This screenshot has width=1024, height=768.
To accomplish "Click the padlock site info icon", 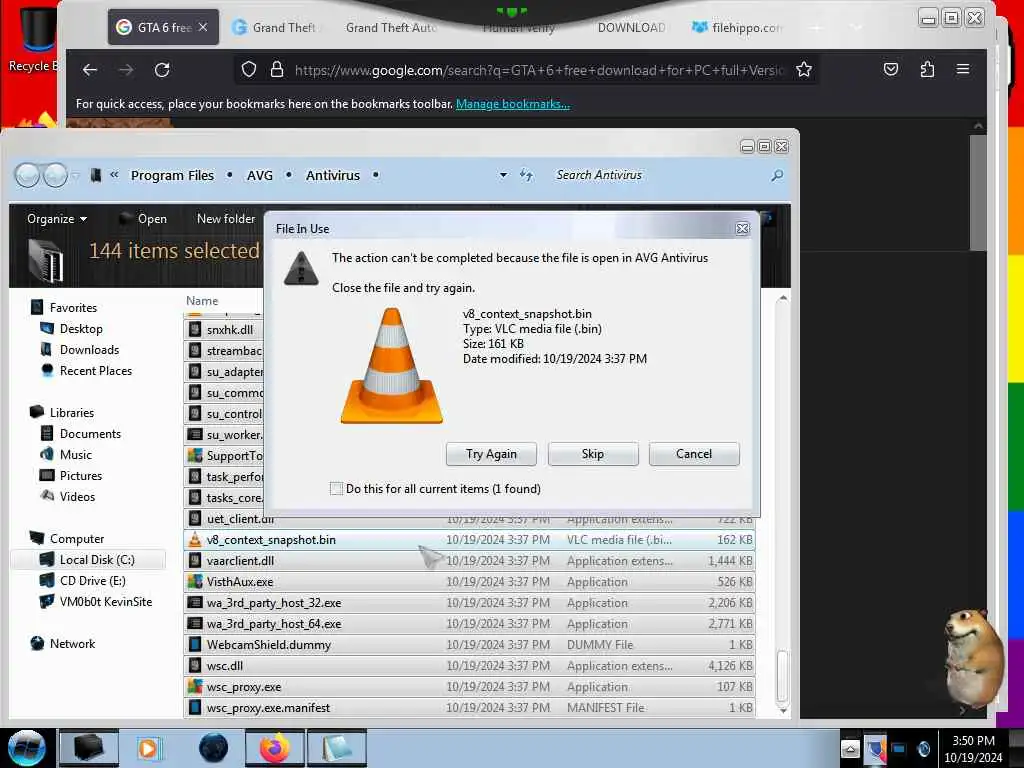I will point(277,69).
